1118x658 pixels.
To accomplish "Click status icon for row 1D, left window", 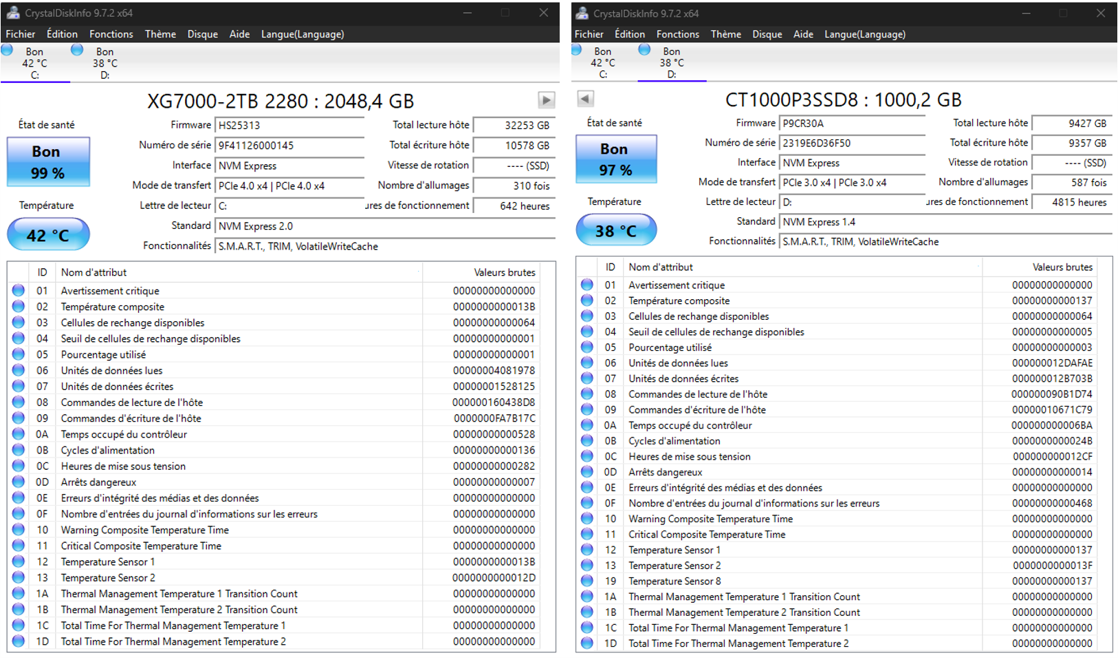I will click(x=19, y=641).
